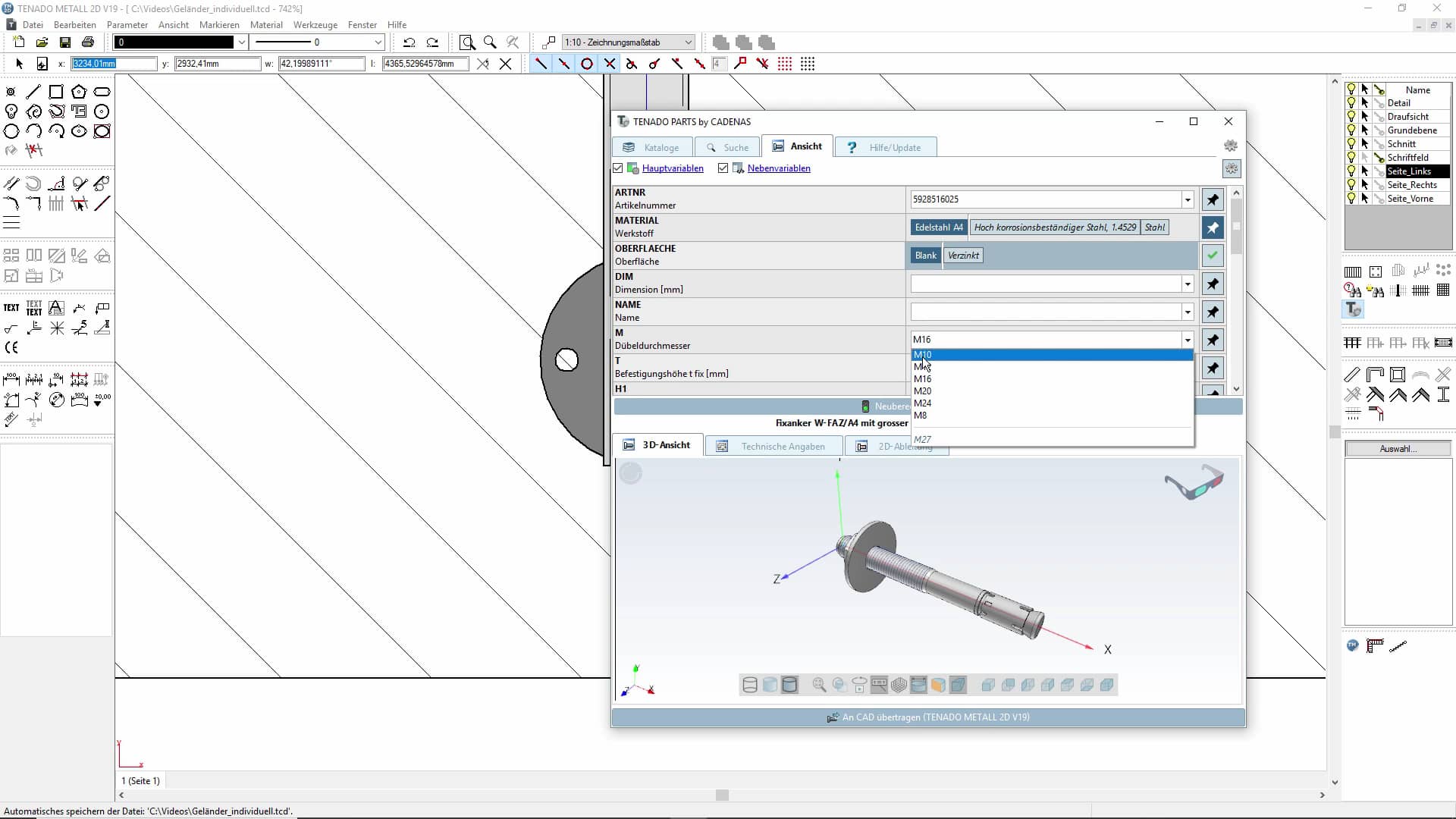Click the dotted grid snap icon
This screenshot has height=819, width=1456.
[808, 64]
